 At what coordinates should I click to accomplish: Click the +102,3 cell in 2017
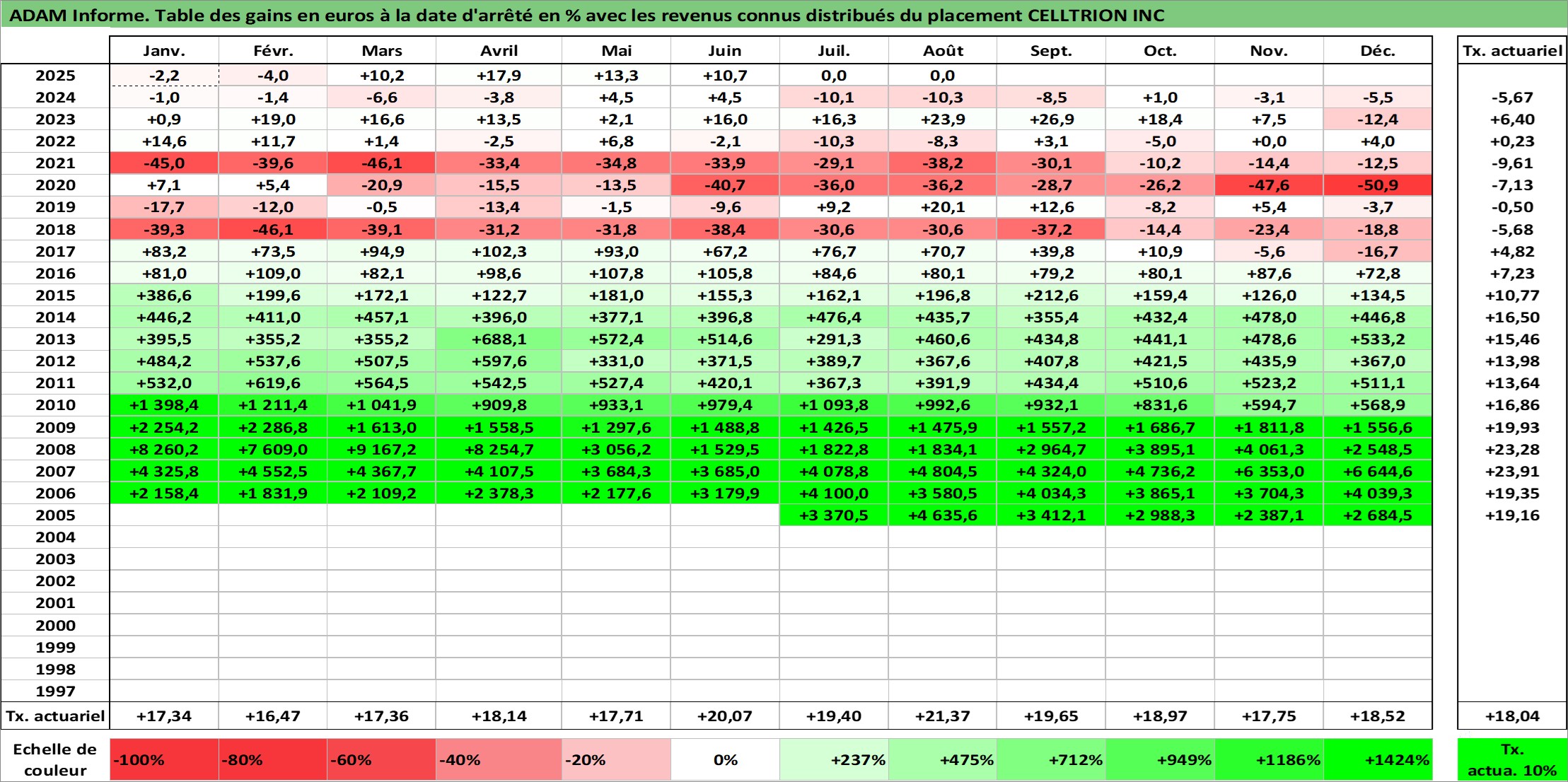[x=499, y=252]
